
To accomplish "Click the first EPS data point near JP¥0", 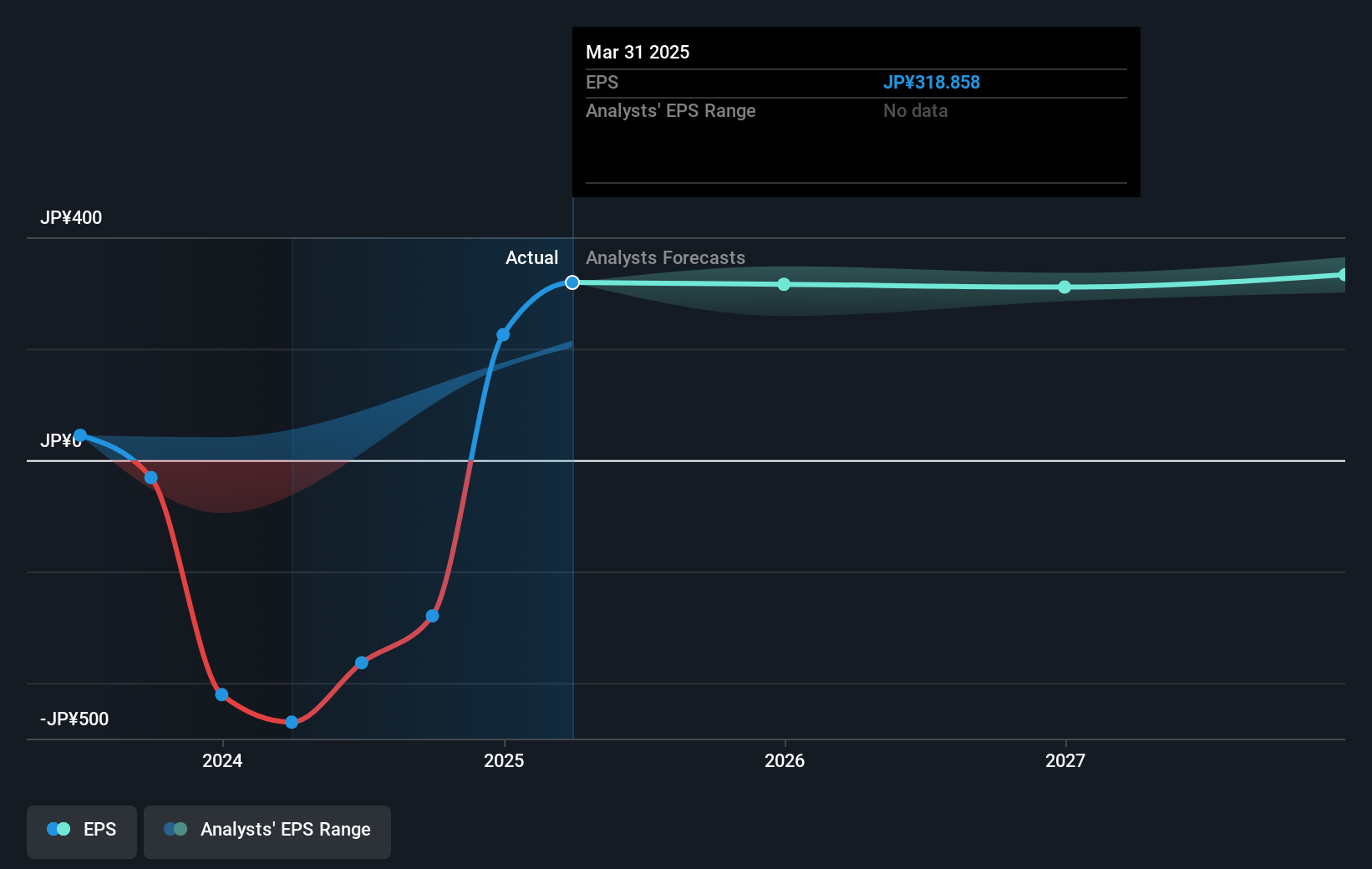I will tap(80, 435).
